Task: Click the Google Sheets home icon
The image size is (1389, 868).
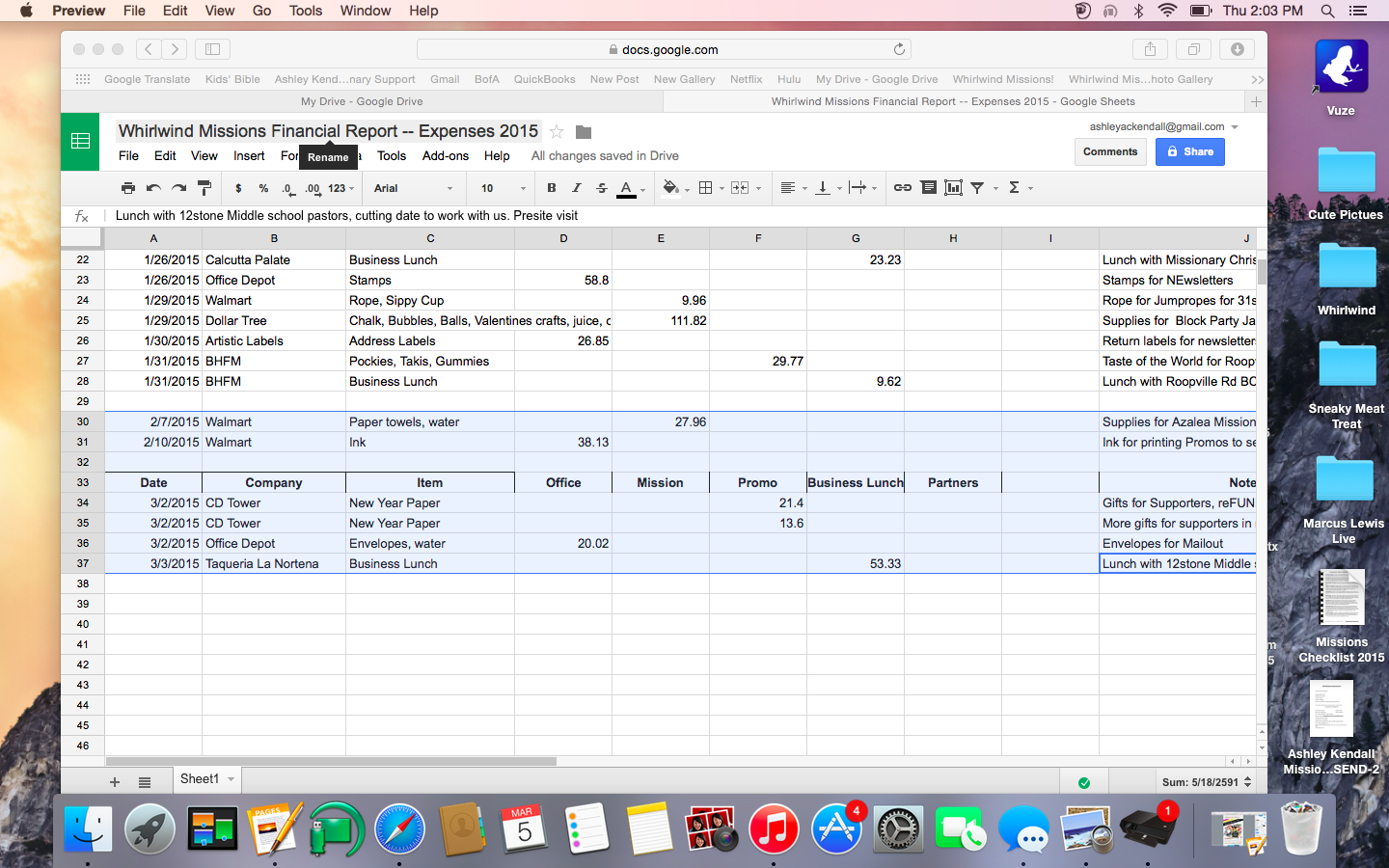Action: tap(81, 142)
